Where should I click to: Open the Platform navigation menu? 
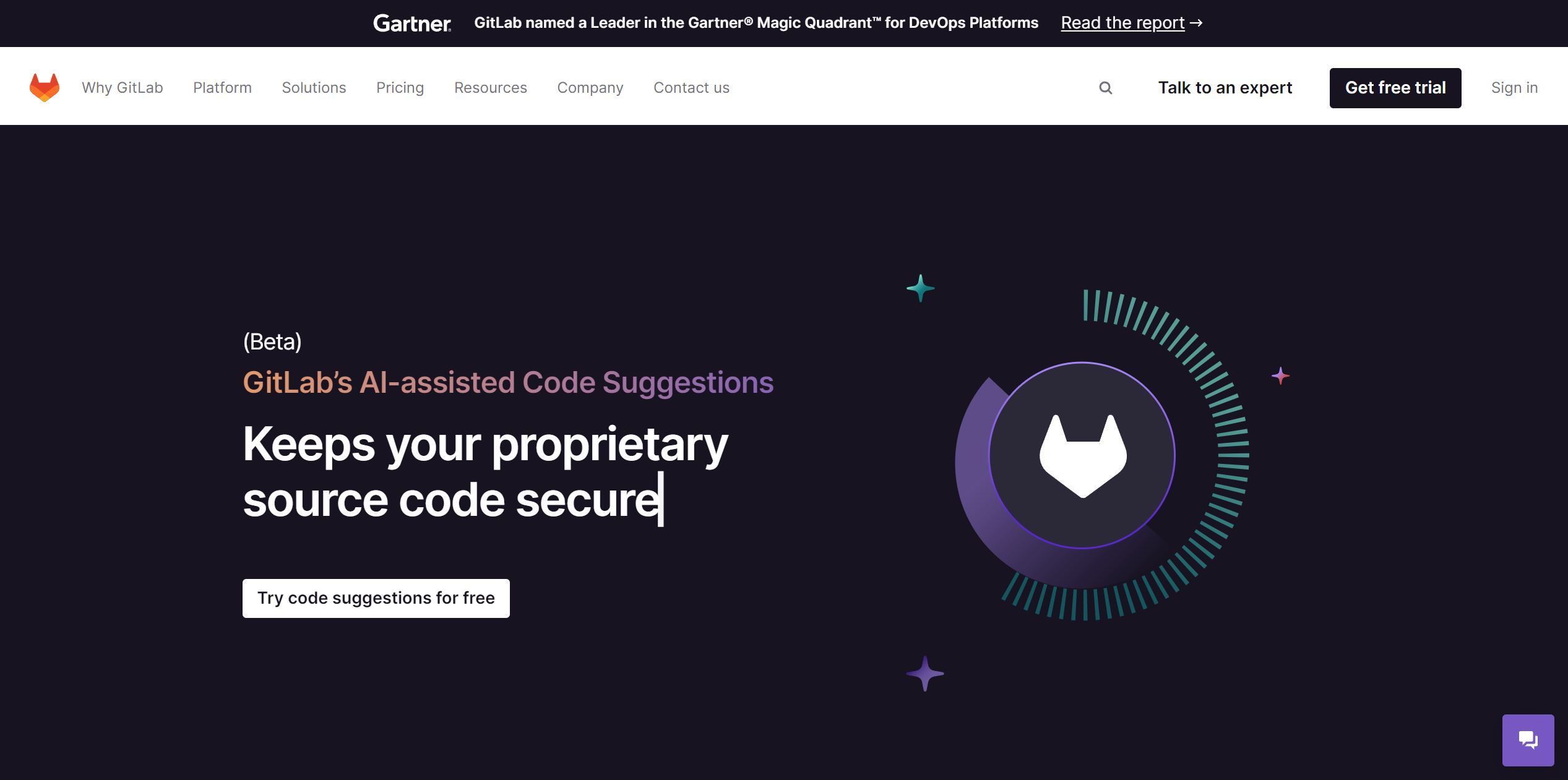click(x=222, y=87)
